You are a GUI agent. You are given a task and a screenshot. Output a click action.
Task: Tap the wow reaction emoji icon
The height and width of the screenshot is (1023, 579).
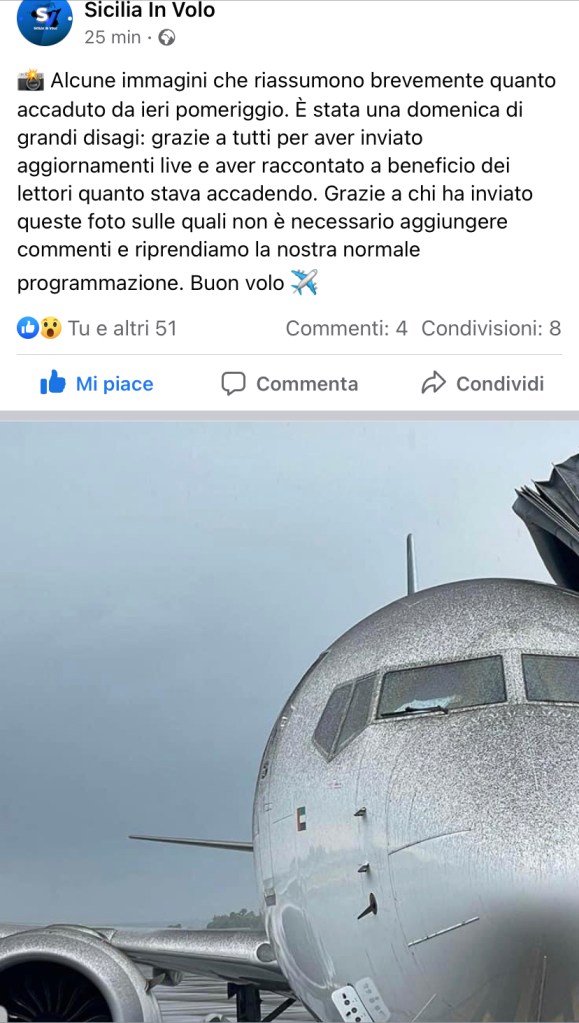pos(50,328)
